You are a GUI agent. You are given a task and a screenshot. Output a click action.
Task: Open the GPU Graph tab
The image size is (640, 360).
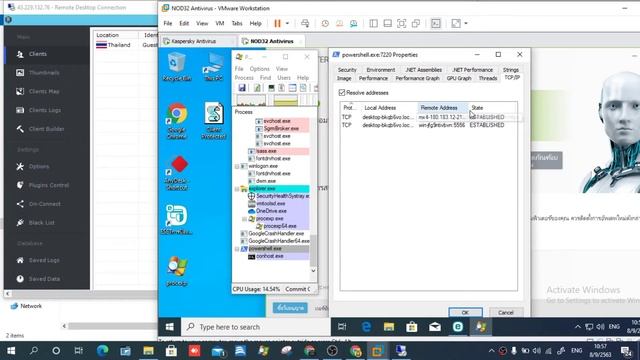[x=459, y=78]
